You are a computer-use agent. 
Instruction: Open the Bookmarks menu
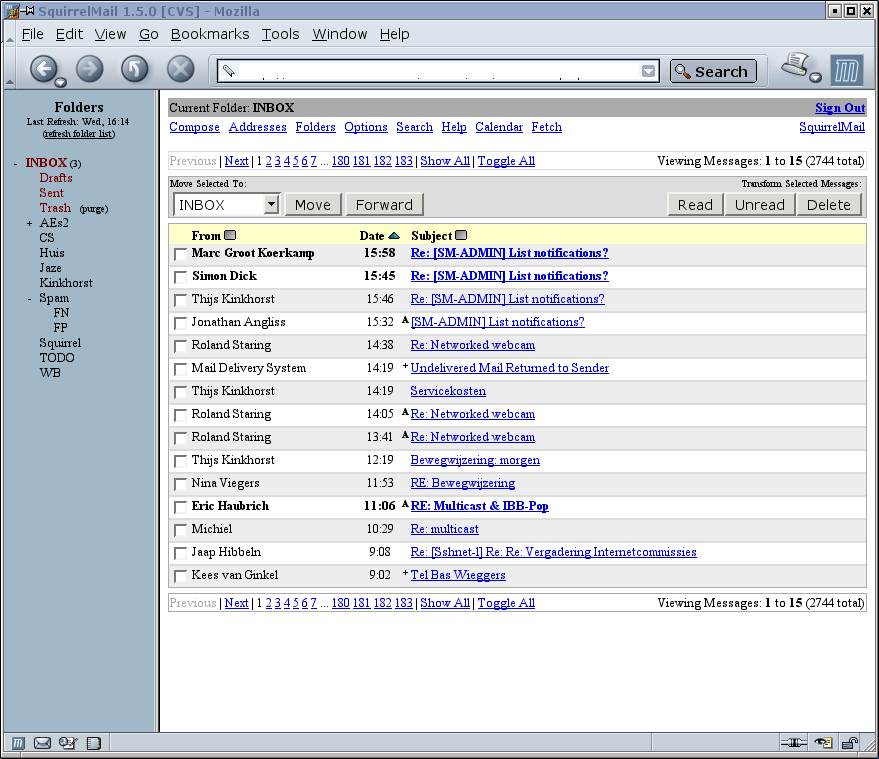point(210,34)
